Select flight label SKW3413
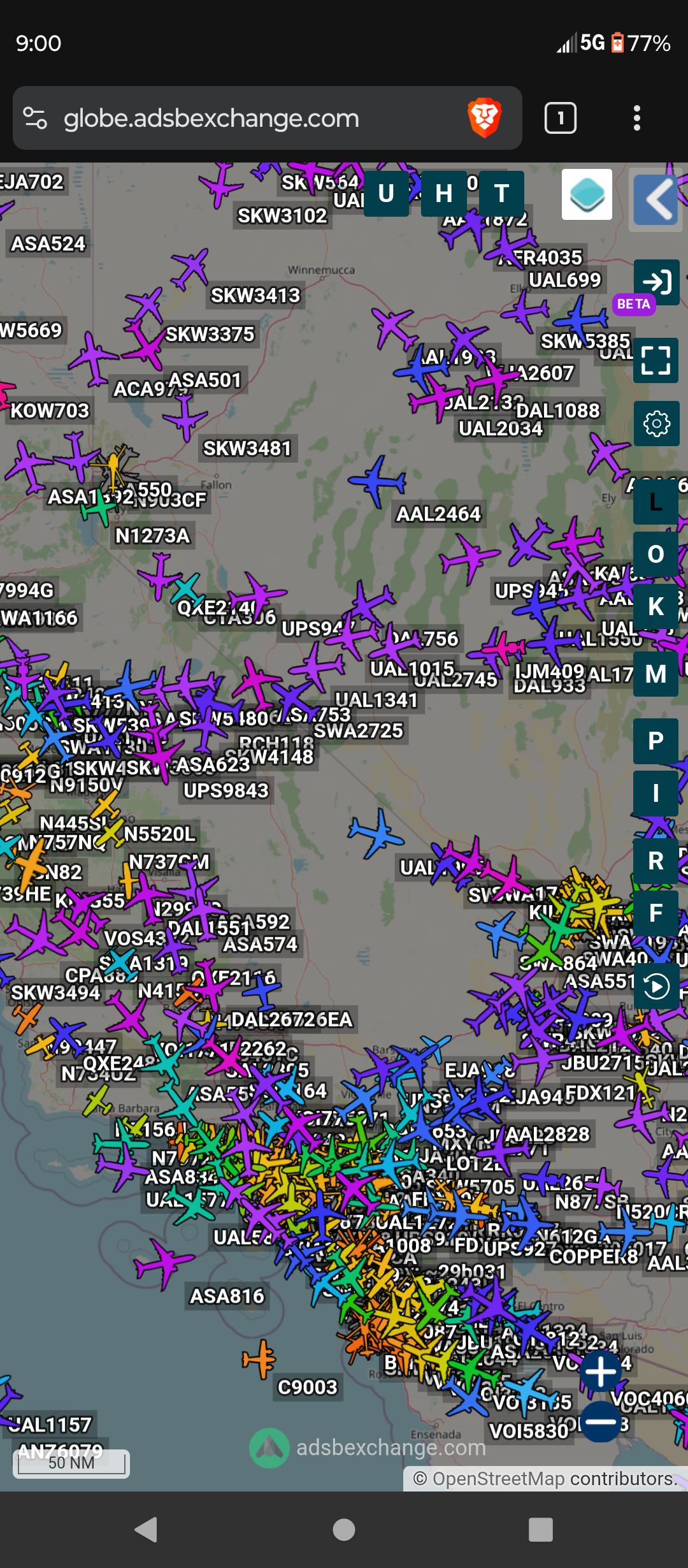 [x=255, y=296]
